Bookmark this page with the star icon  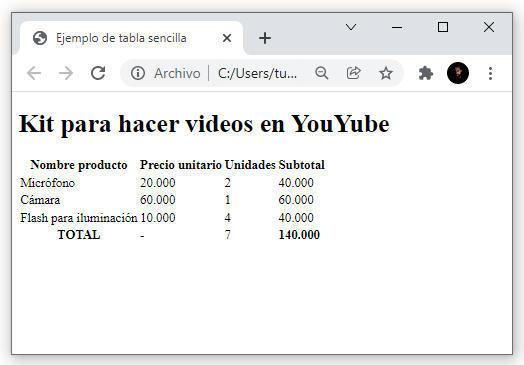coord(386,73)
